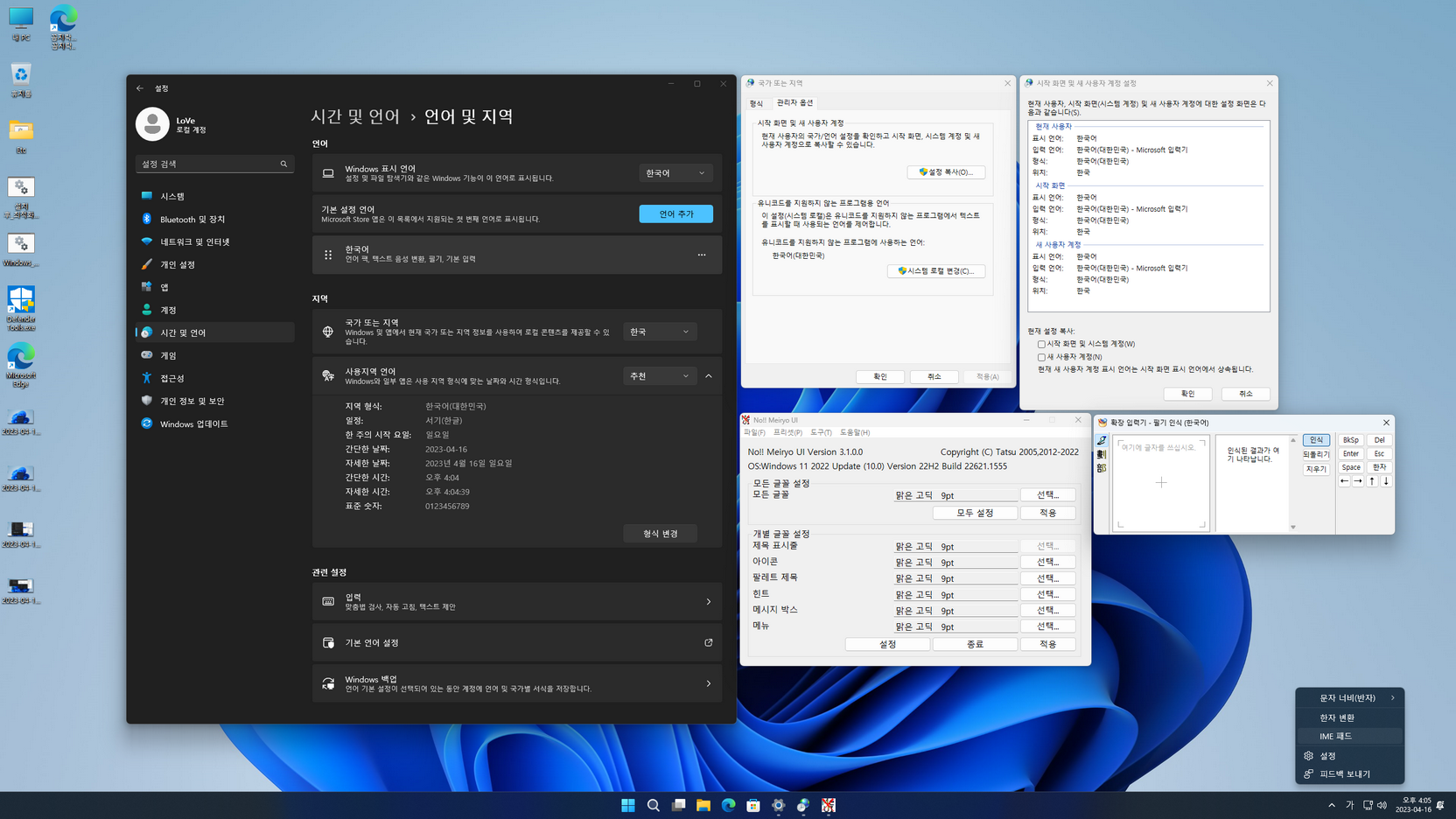Expand Windows 백업 row
1456x819 pixels.
pyautogui.click(x=517, y=683)
